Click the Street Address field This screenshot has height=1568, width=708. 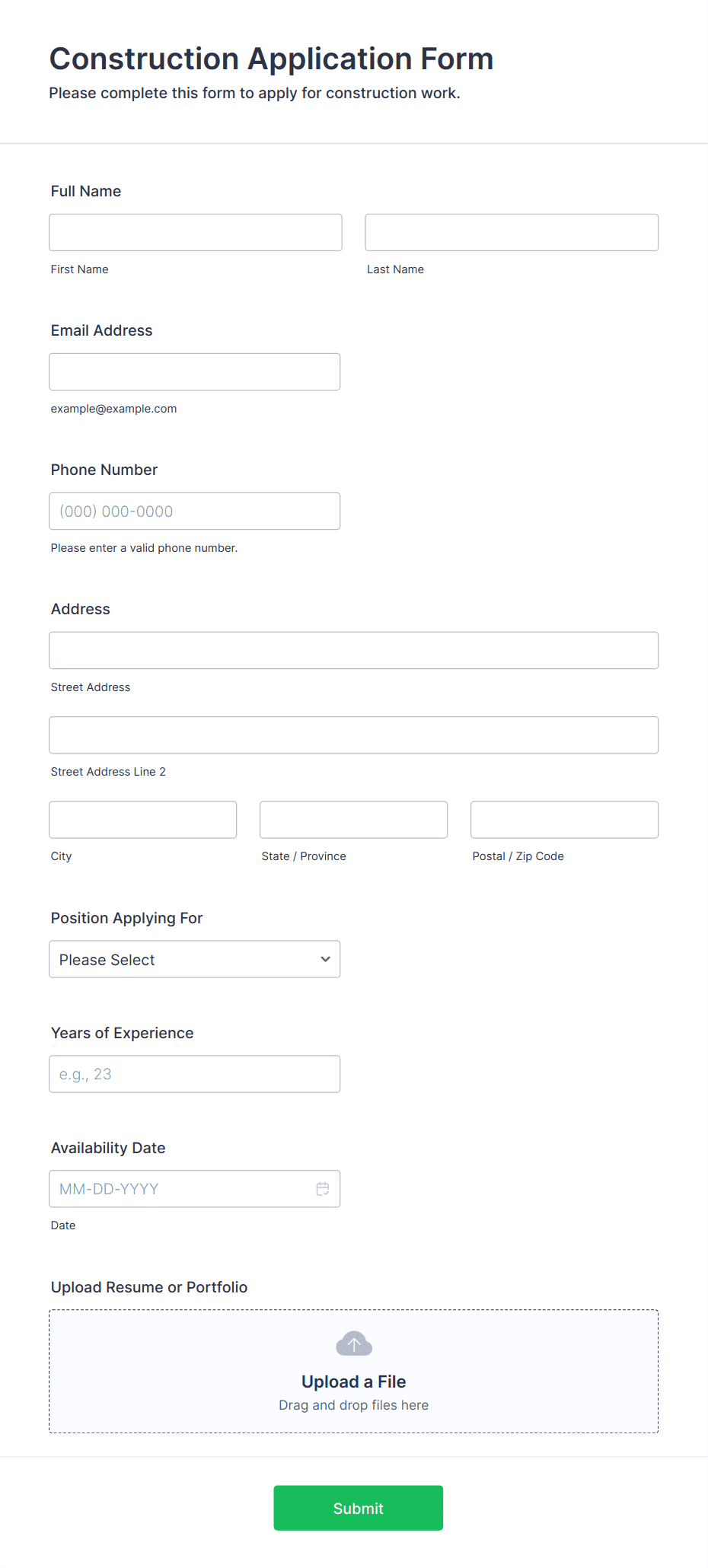pyautogui.click(x=353, y=650)
